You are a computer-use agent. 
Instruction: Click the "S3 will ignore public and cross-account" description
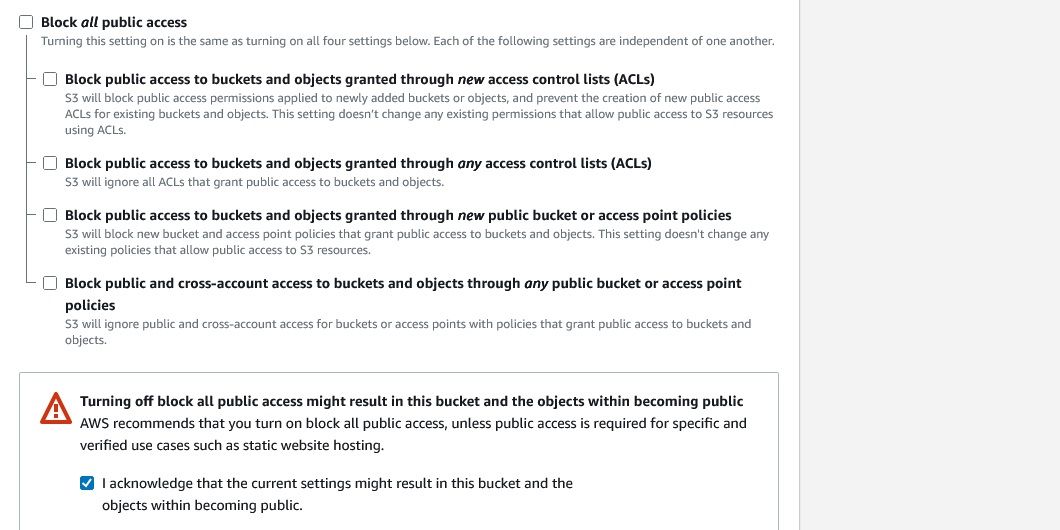pyautogui.click(x=408, y=324)
